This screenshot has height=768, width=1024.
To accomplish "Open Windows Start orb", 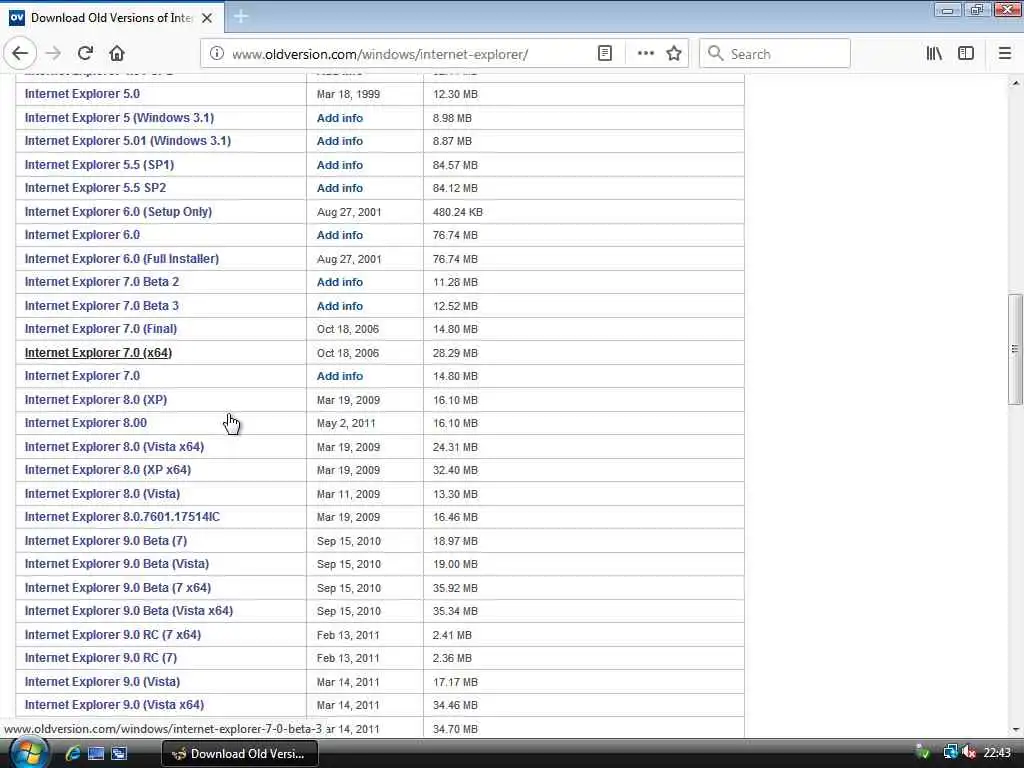I will click(x=27, y=753).
